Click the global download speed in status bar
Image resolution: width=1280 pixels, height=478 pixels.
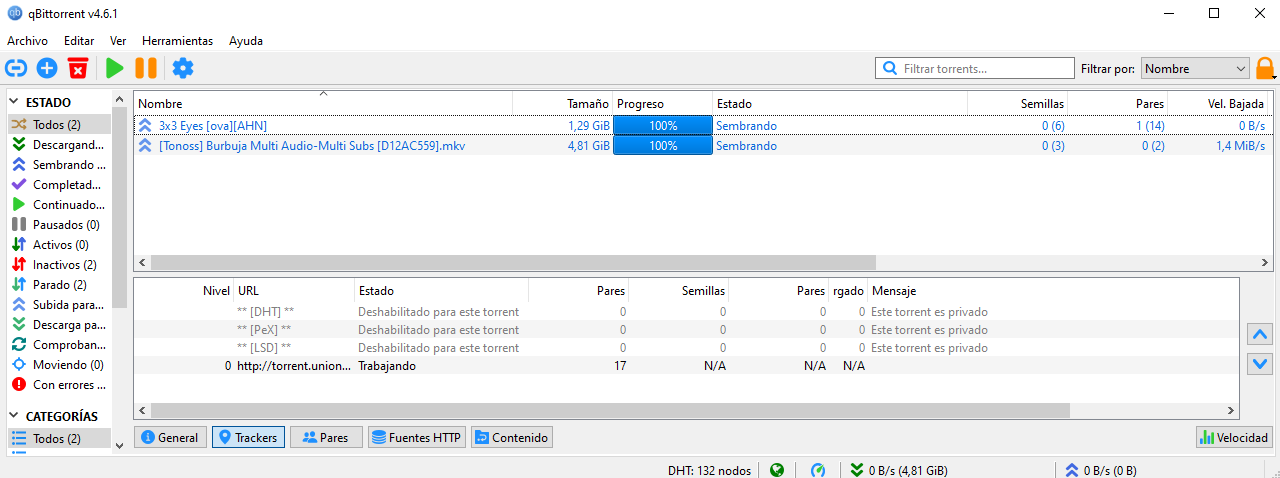(899, 470)
